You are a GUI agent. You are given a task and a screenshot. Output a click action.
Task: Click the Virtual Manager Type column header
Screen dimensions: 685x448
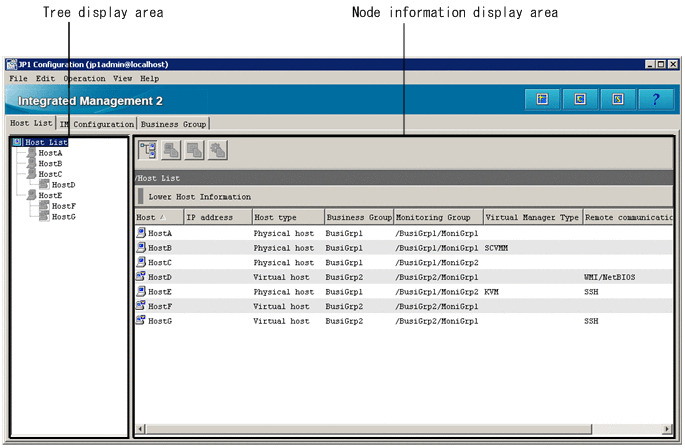click(x=531, y=217)
